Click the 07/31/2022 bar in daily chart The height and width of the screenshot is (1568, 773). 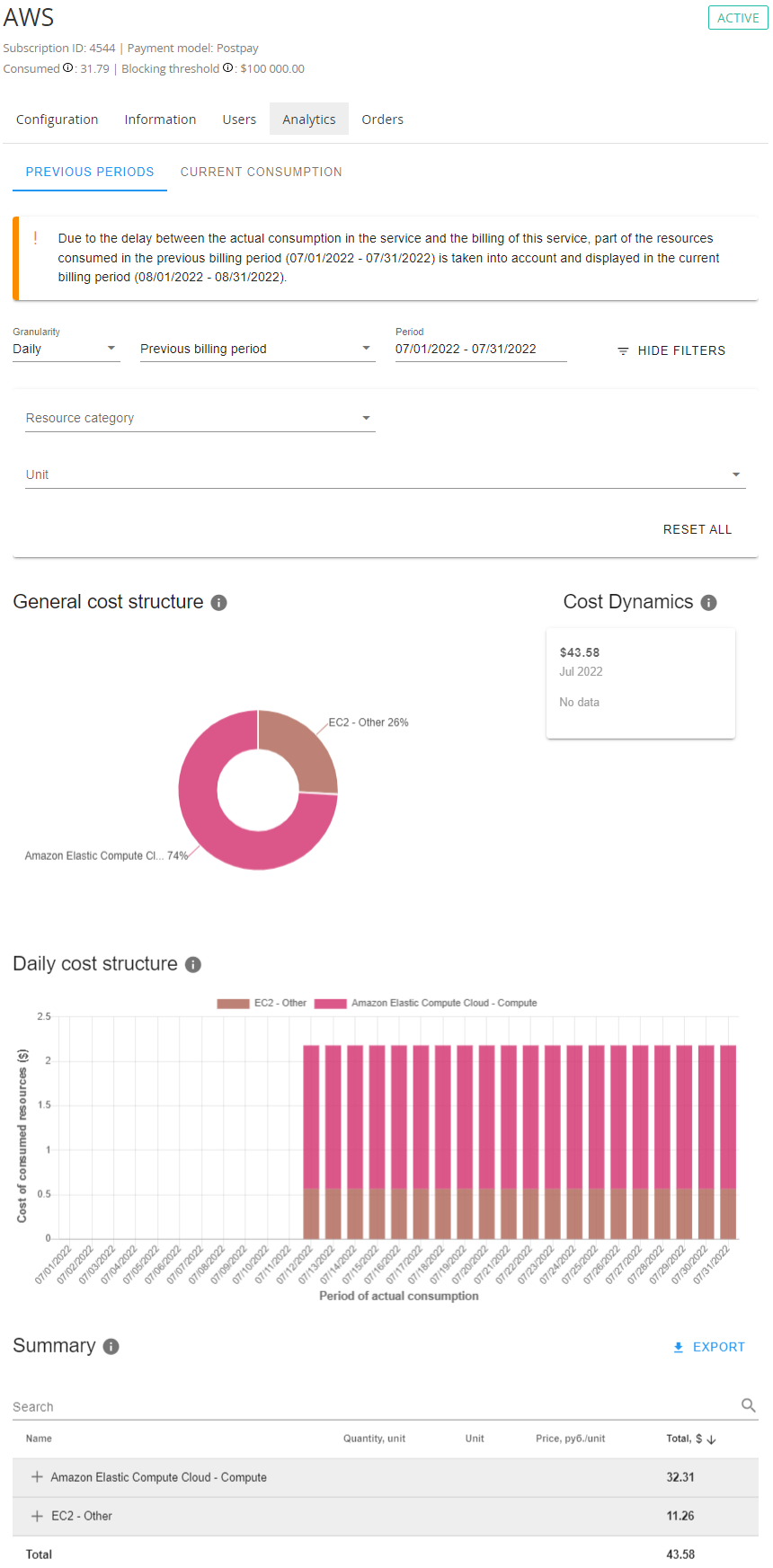tap(728, 1142)
